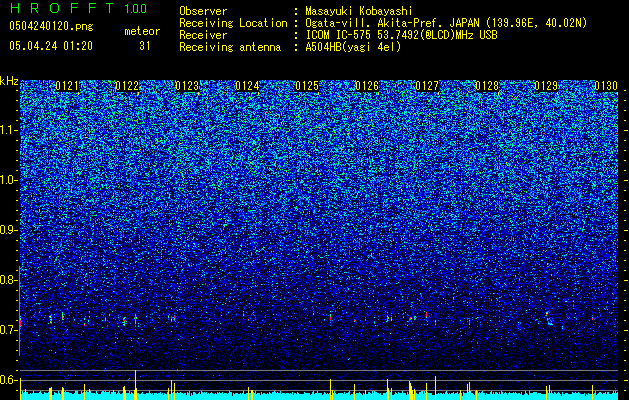Click the 0129 time marker
The image size is (629, 400).
pyautogui.click(x=546, y=86)
